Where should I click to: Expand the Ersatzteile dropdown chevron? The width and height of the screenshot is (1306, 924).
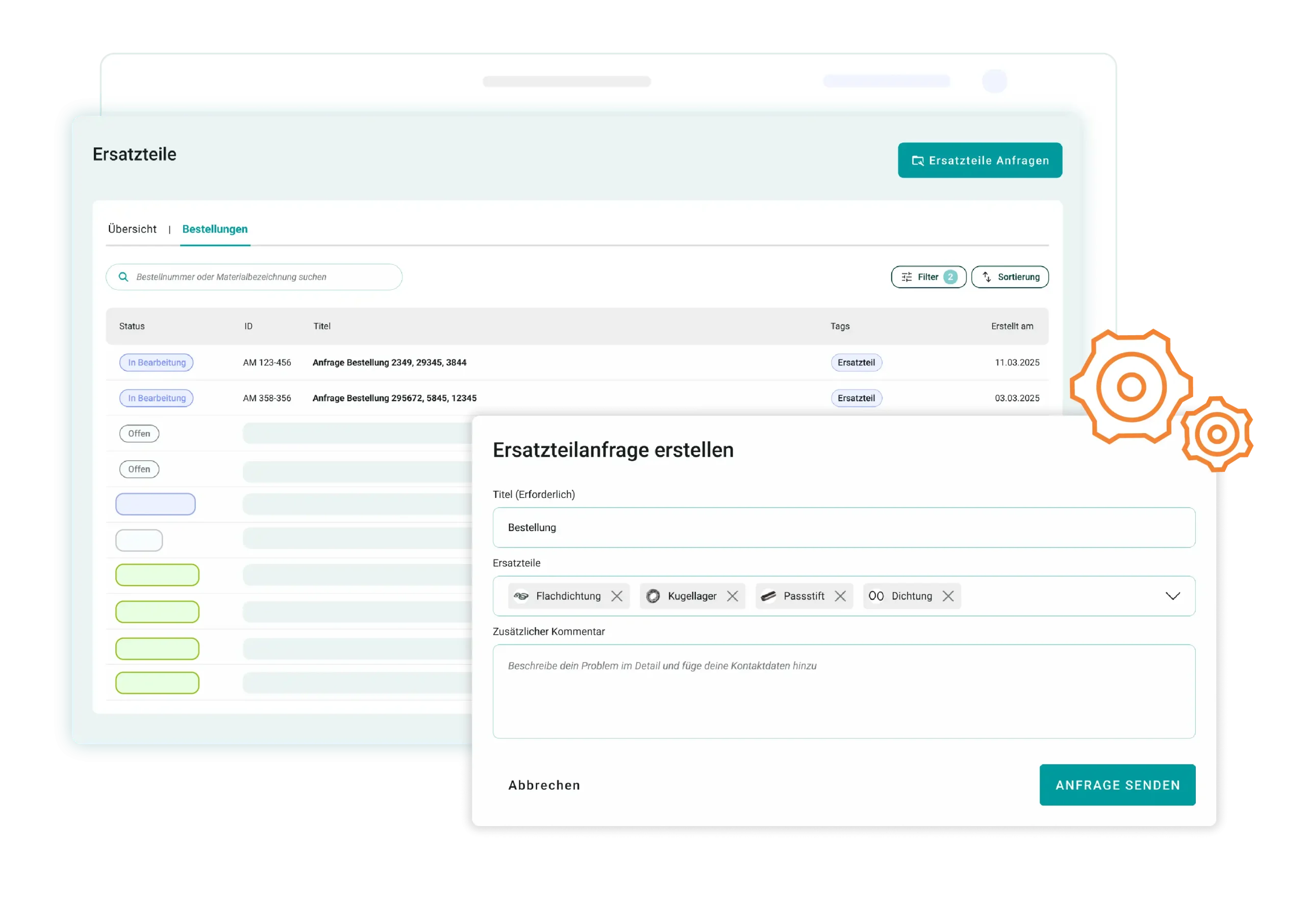point(1172,596)
